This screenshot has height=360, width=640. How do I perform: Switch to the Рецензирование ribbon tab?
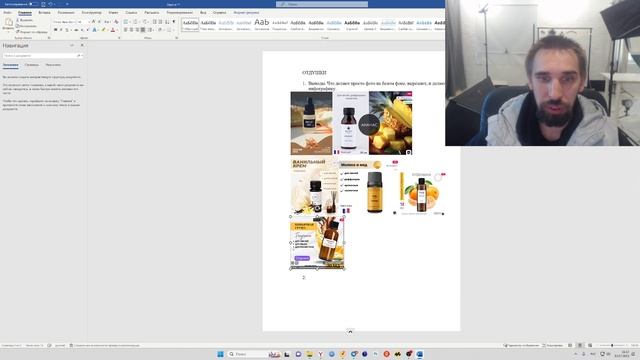tap(180, 13)
